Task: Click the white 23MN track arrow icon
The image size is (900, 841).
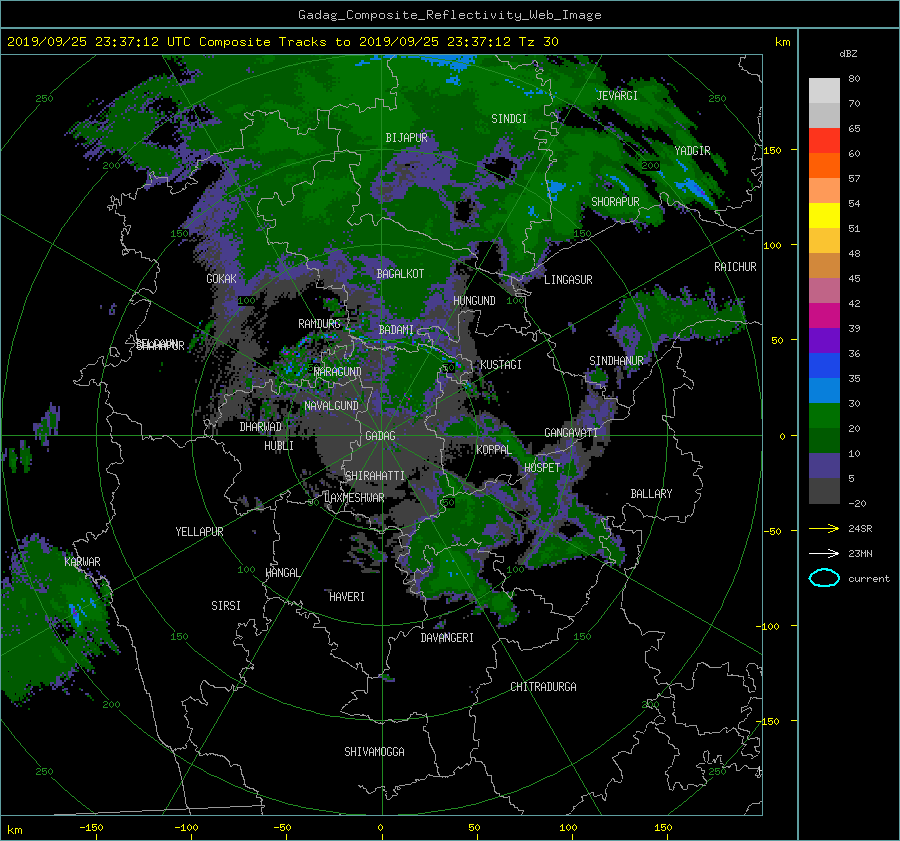Action: [824, 553]
